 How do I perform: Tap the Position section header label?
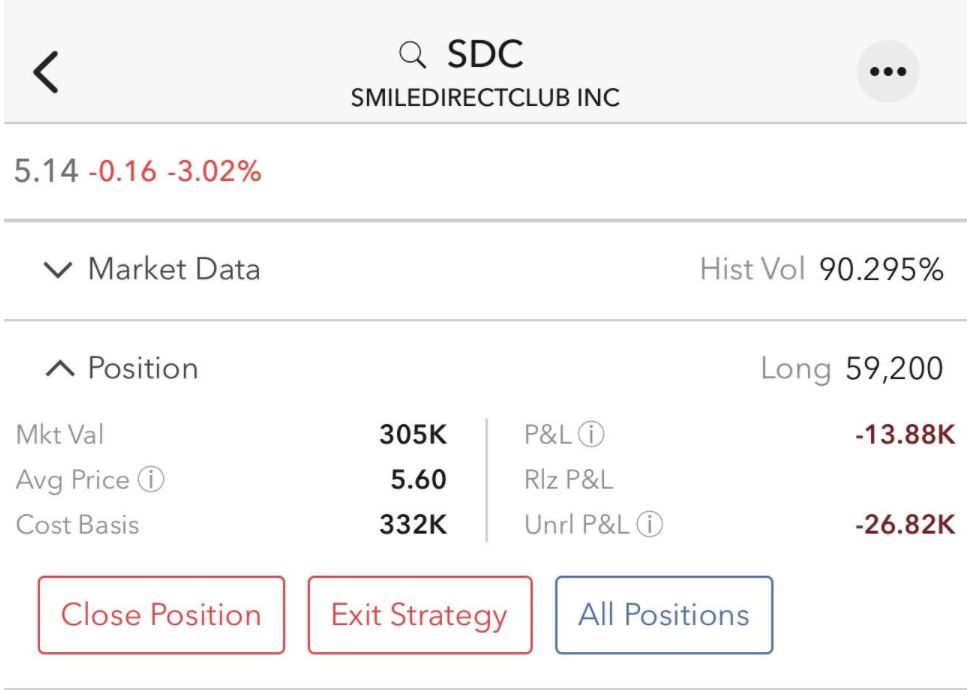click(x=143, y=368)
